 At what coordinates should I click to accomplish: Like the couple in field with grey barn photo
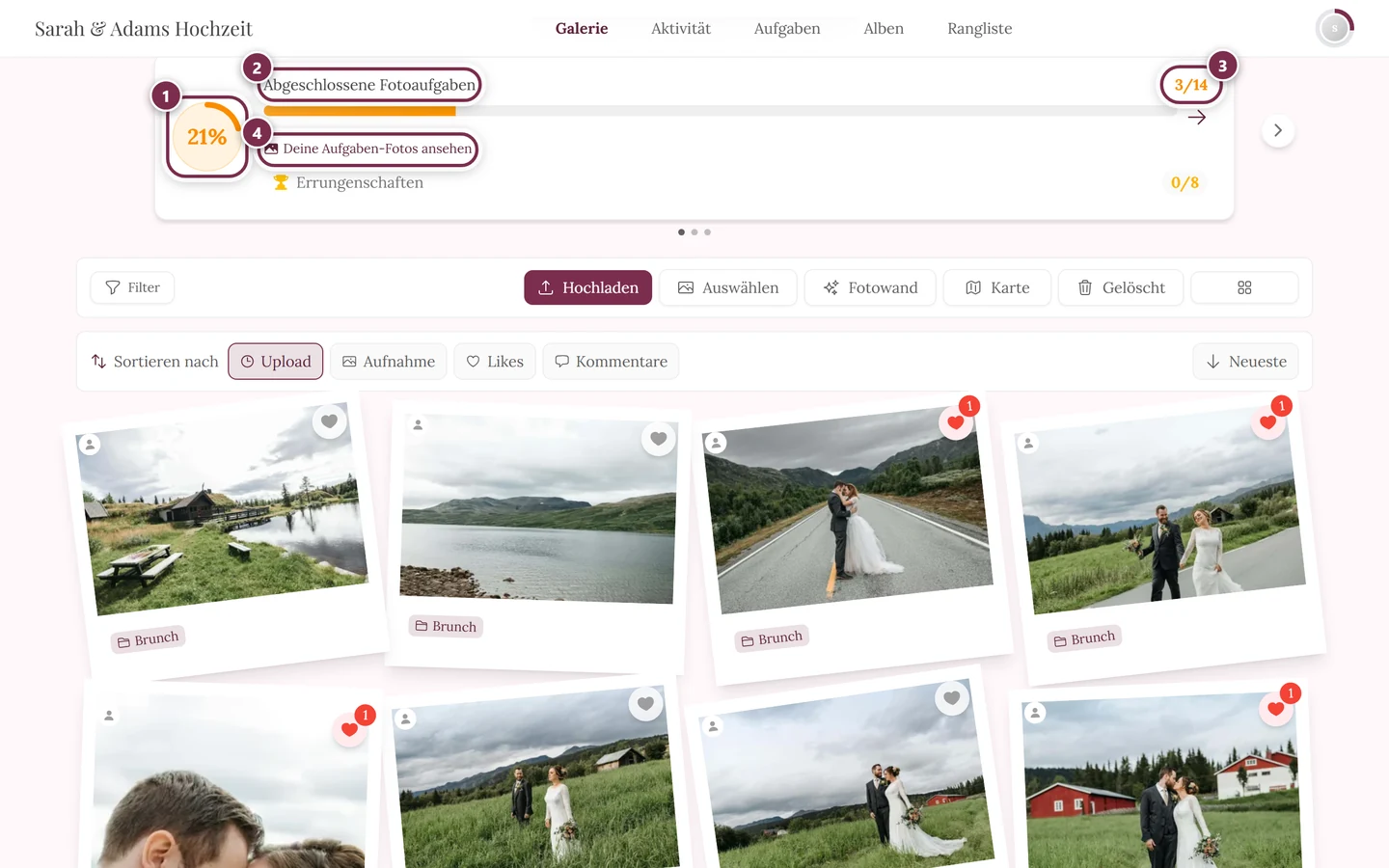point(645,704)
